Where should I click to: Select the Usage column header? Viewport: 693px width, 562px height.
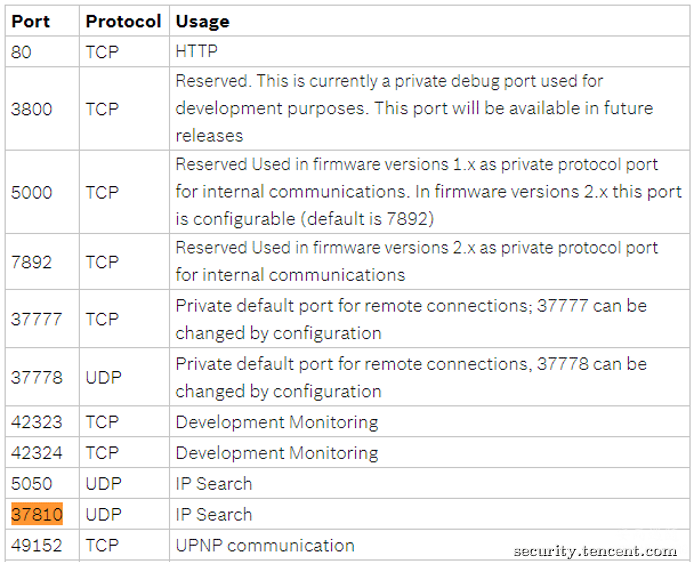(x=202, y=21)
